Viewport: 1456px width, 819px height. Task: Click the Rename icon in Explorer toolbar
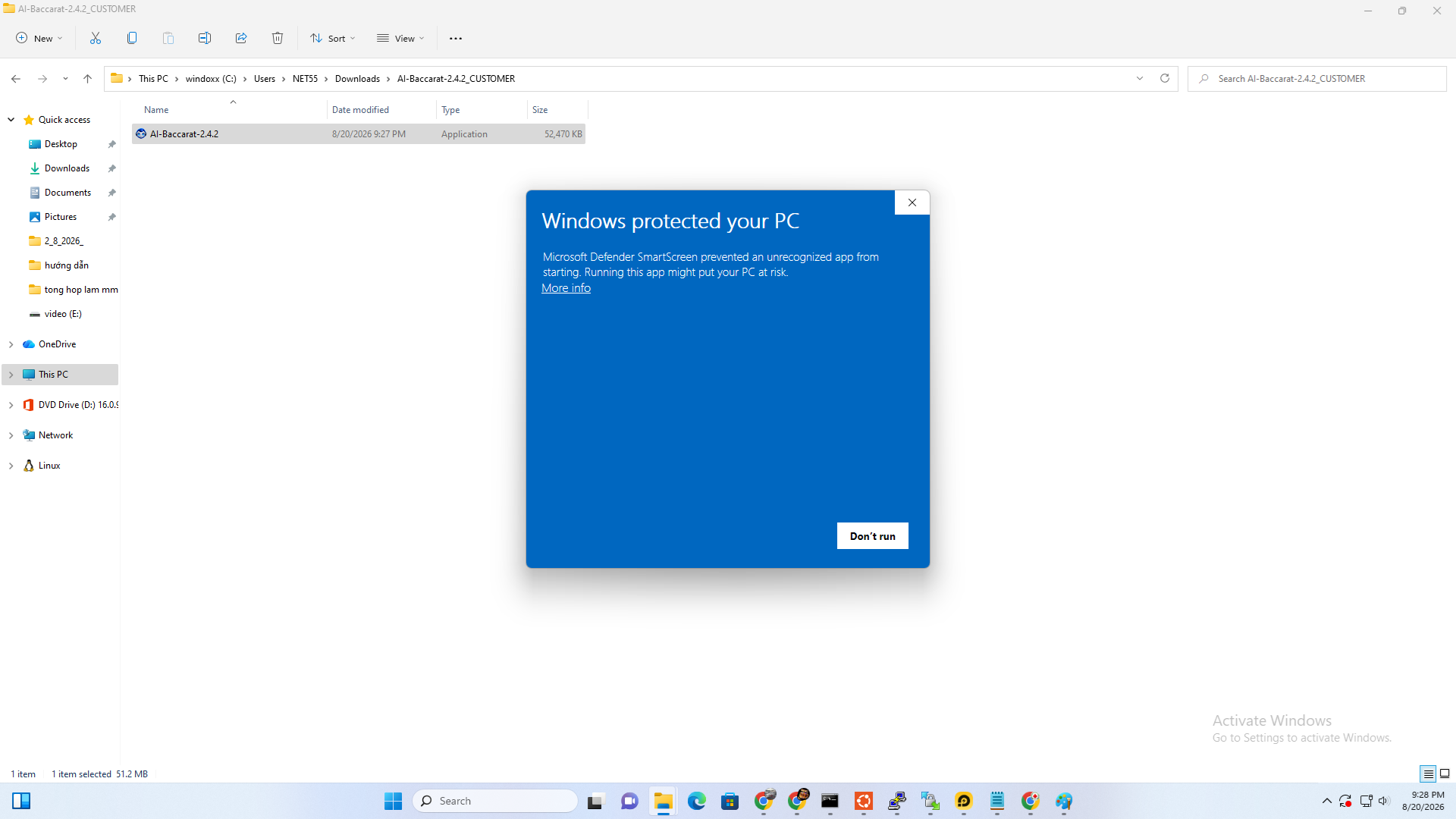(205, 38)
